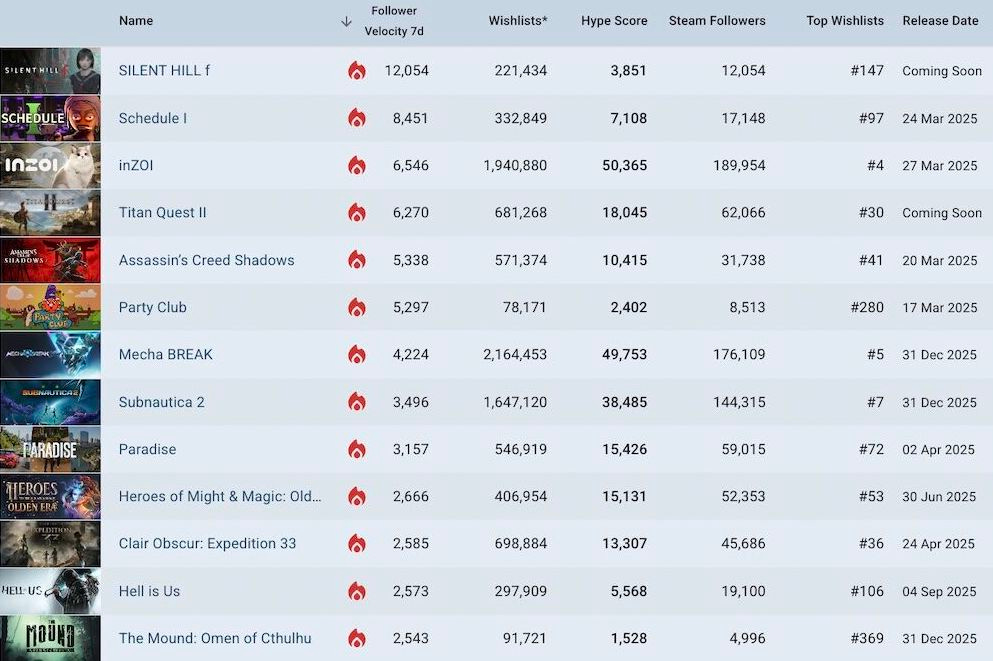Screen dimensions: 993x661
Task: Click the flame icon in Assassin's Creed Shadows row
Action: (x=357, y=260)
